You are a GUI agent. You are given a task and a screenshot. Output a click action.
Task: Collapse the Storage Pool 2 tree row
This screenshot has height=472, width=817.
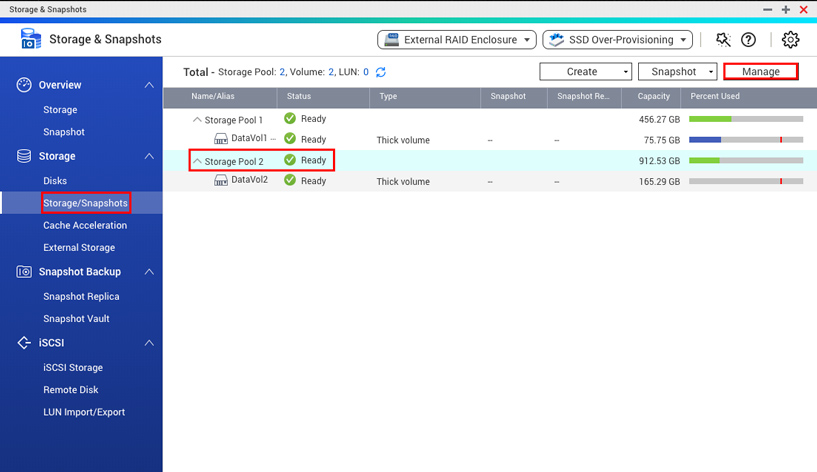coord(197,161)
